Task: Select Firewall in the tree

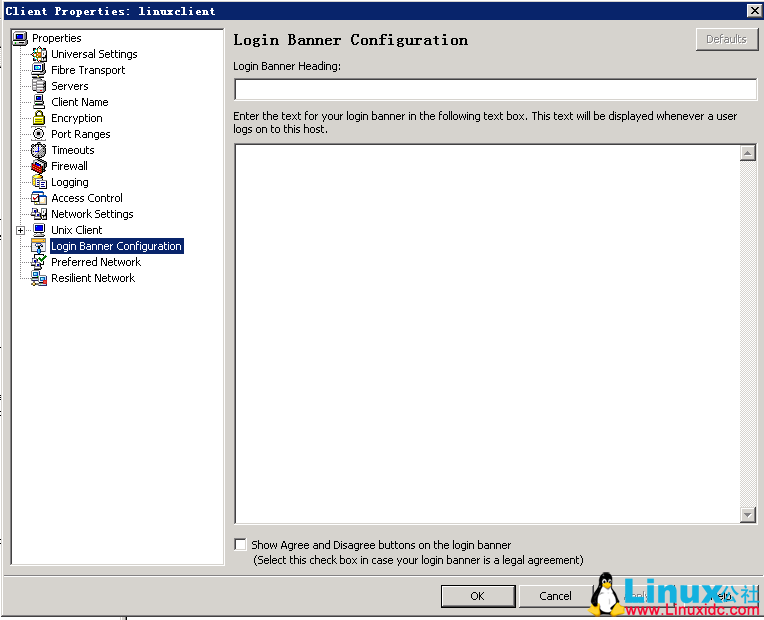Action: point(70,166)
